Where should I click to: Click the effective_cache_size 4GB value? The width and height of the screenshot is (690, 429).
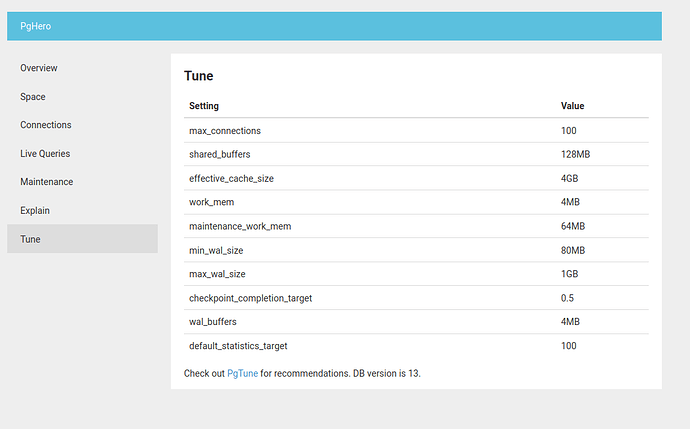pyautogui.click(x=569, y=178)
